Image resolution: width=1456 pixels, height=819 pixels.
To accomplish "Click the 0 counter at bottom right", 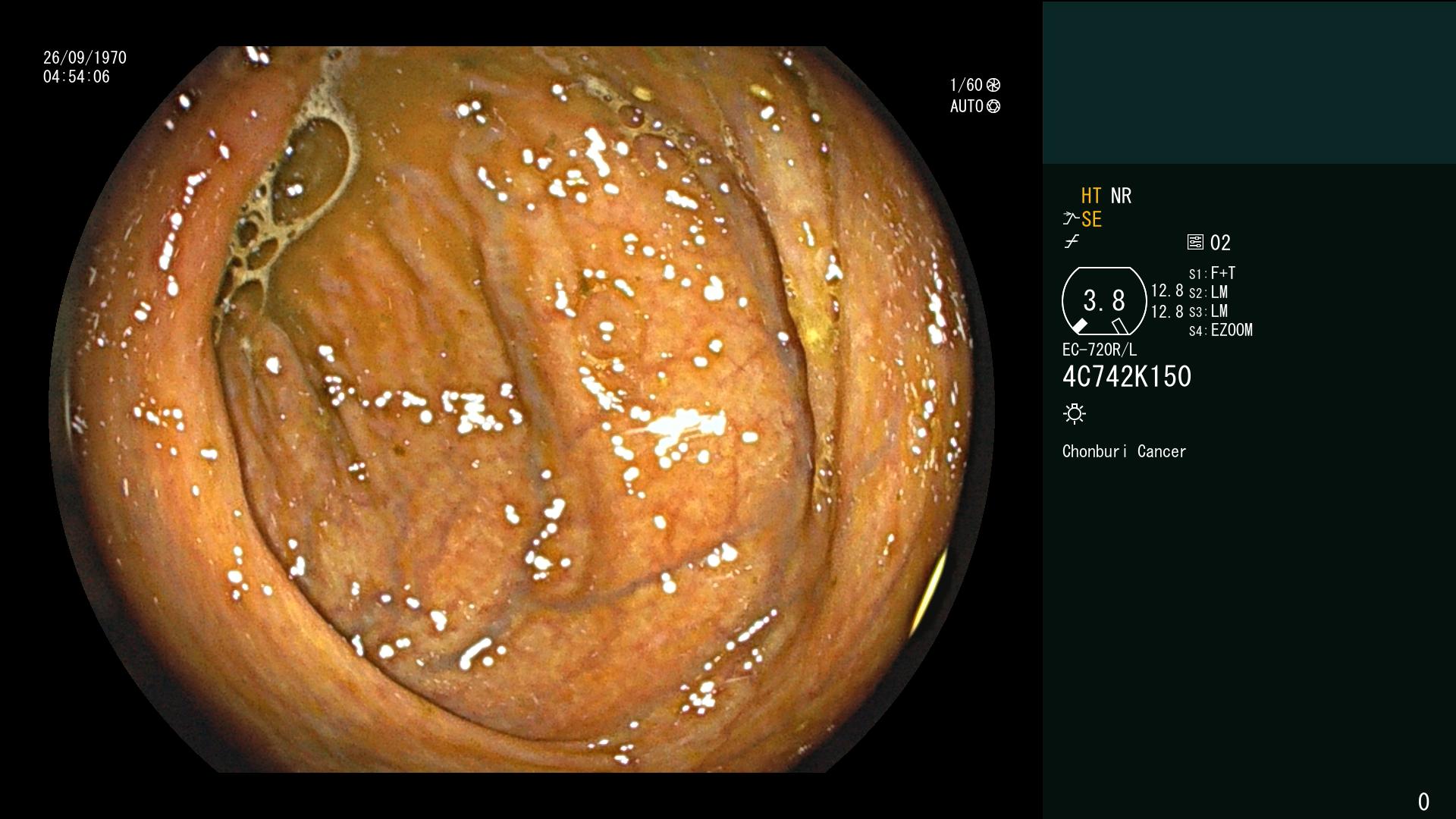I will coord(1423,802).
